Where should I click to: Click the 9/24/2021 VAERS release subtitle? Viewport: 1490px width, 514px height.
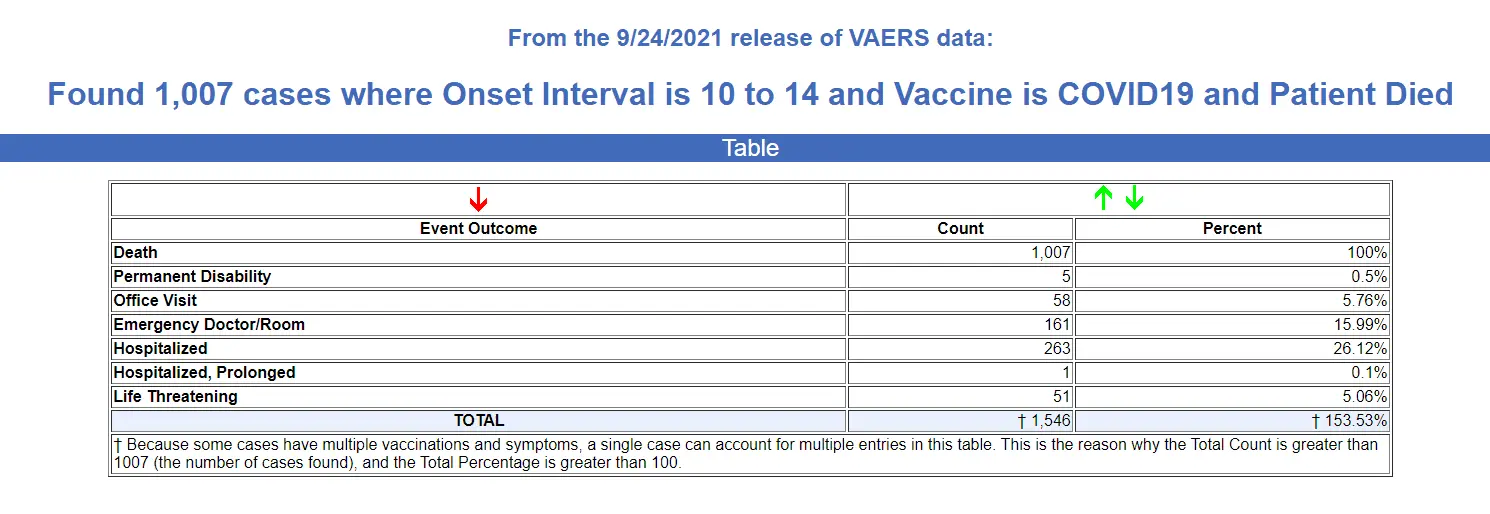coord(750,39)
